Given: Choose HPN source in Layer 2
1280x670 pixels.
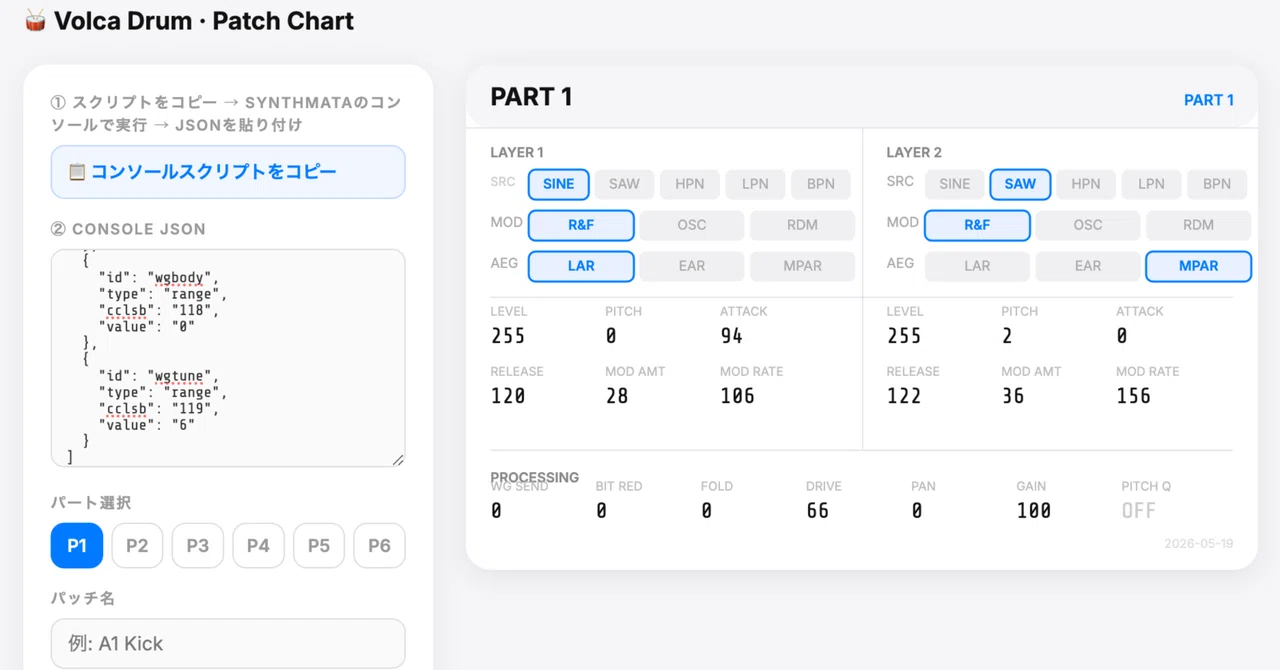Looking at the screenshot, I should 1086,184.
